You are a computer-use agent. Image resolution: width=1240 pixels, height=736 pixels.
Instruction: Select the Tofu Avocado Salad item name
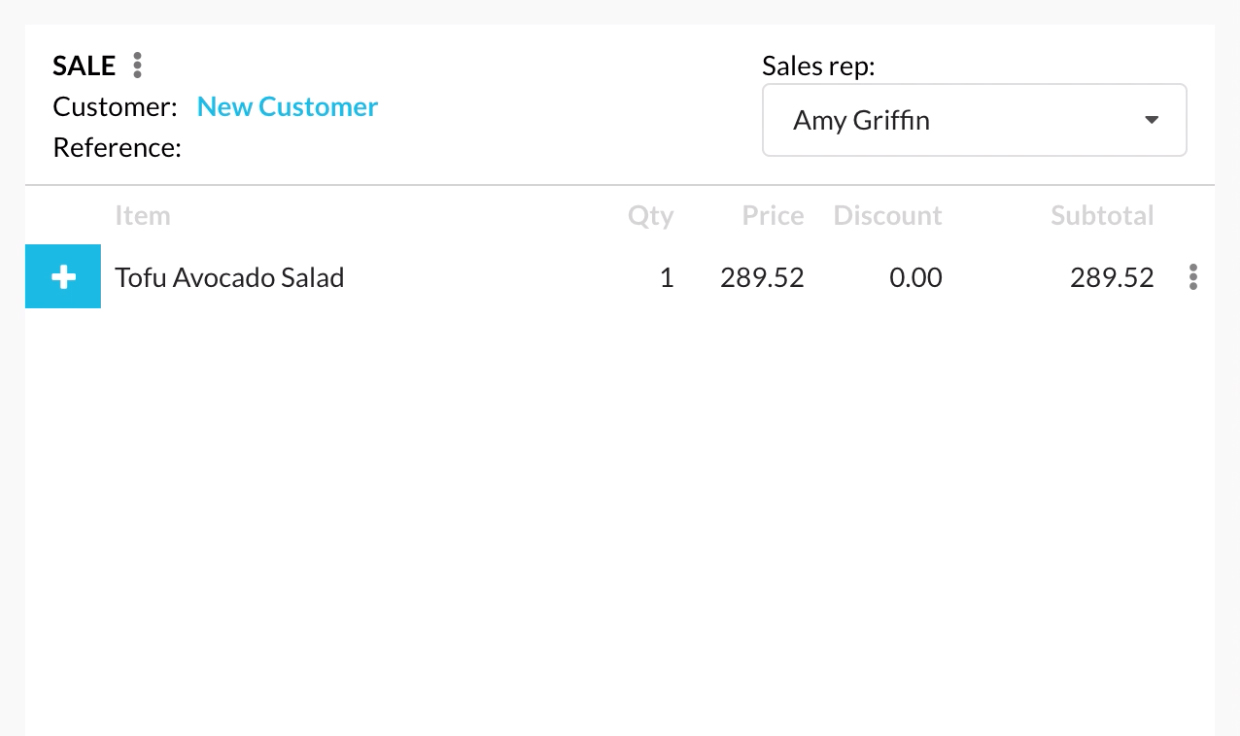pos(229,277)
